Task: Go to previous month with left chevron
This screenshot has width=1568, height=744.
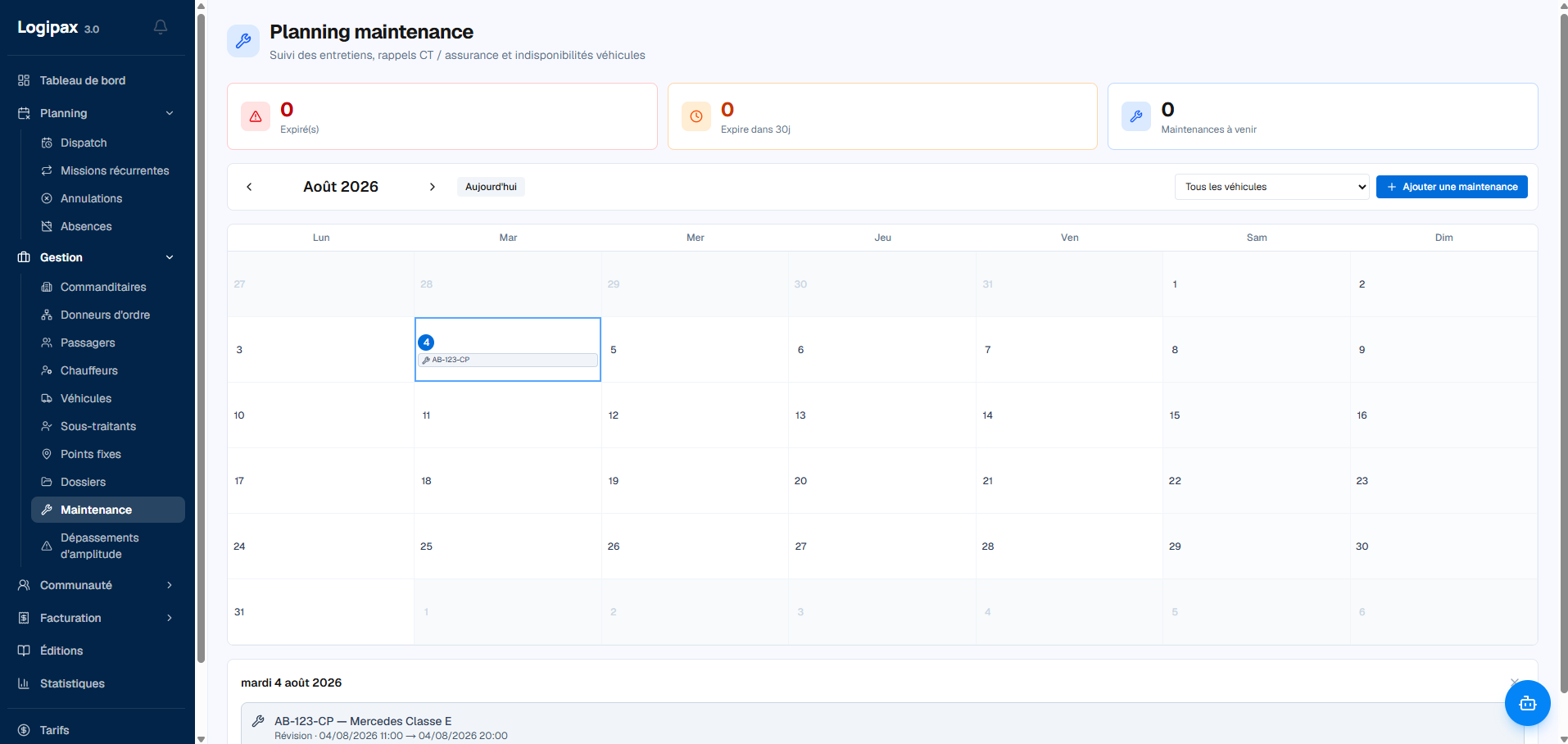Action: point(249,187)
